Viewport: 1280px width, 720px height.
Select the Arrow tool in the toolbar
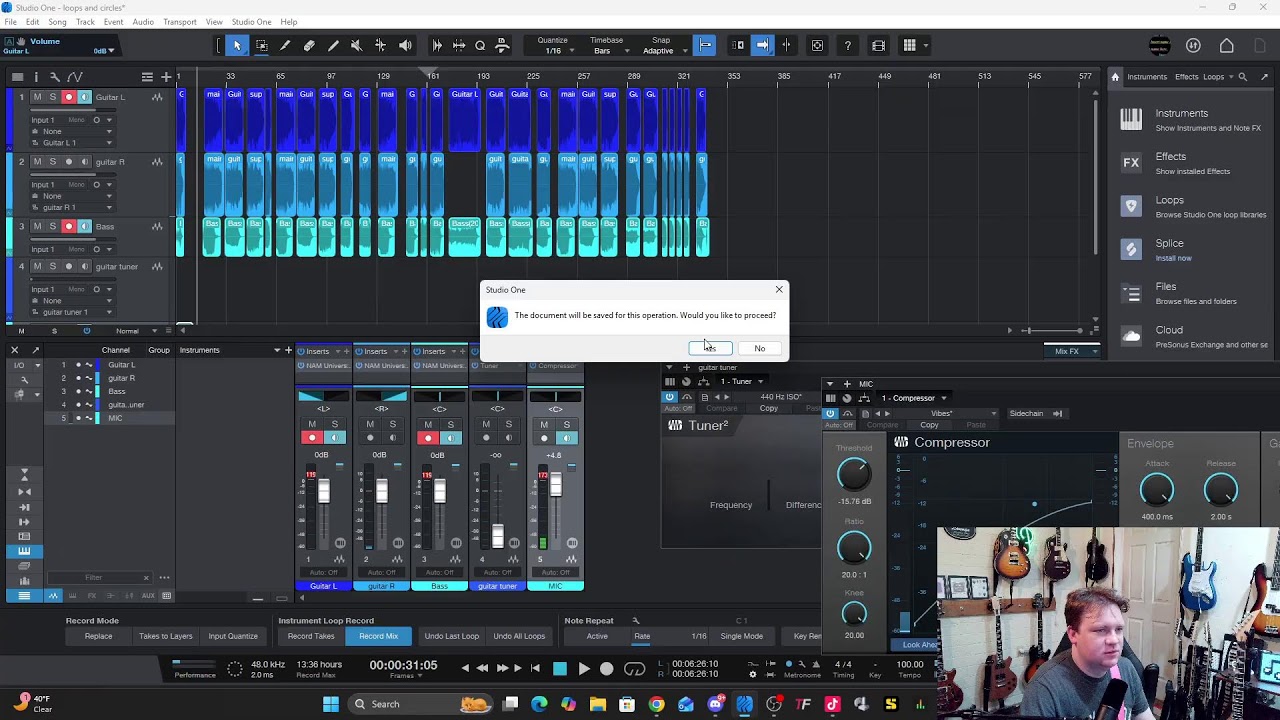coord(237,45)
